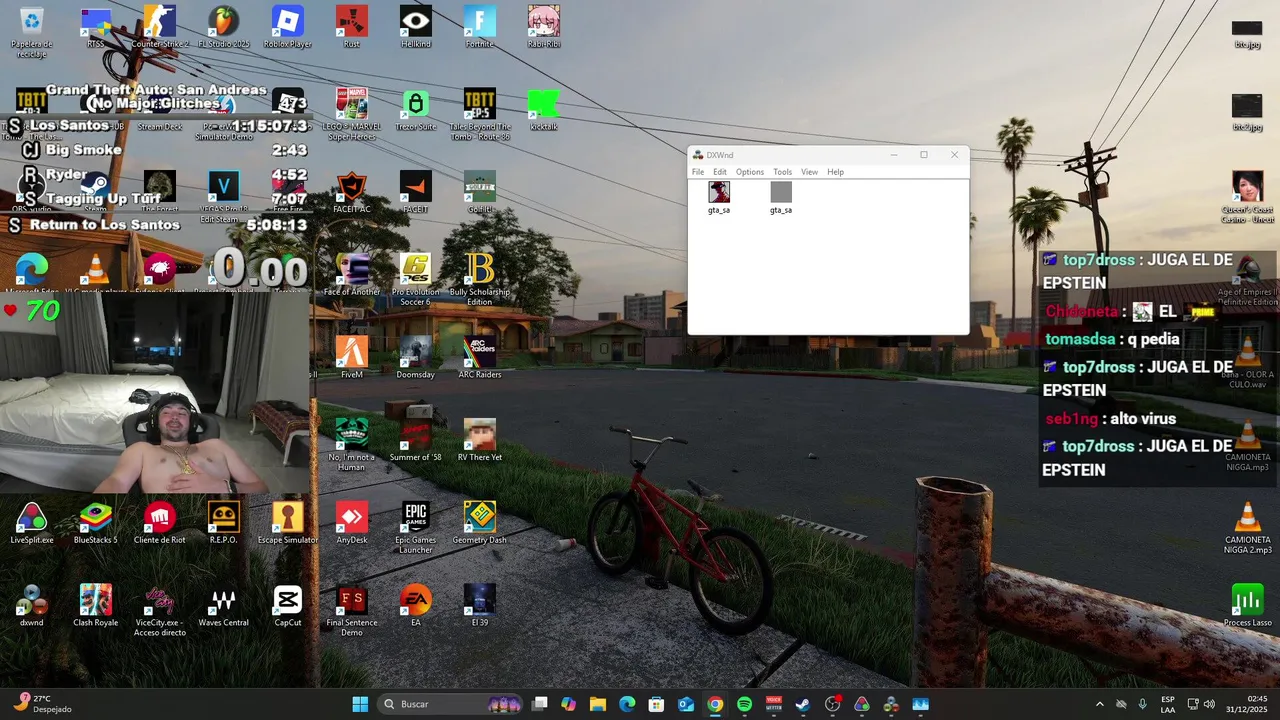The width and height of the screenshot is (1280, 720).
Task: Select the Waves Central desktop shortcut
Action: pyautogui.click(x=224, y=607)
